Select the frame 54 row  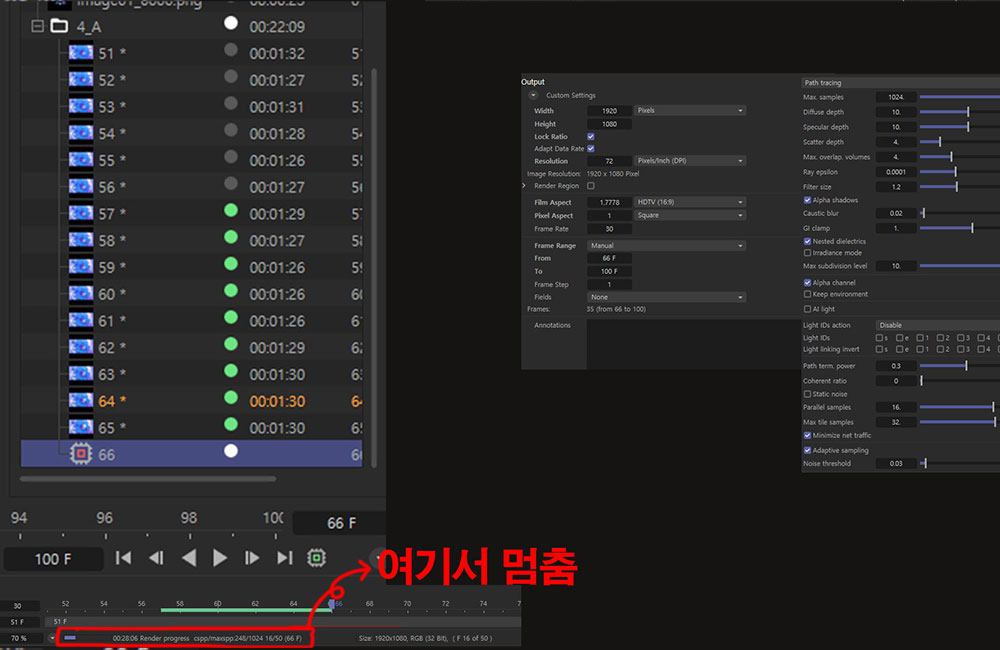coord(191,133)
